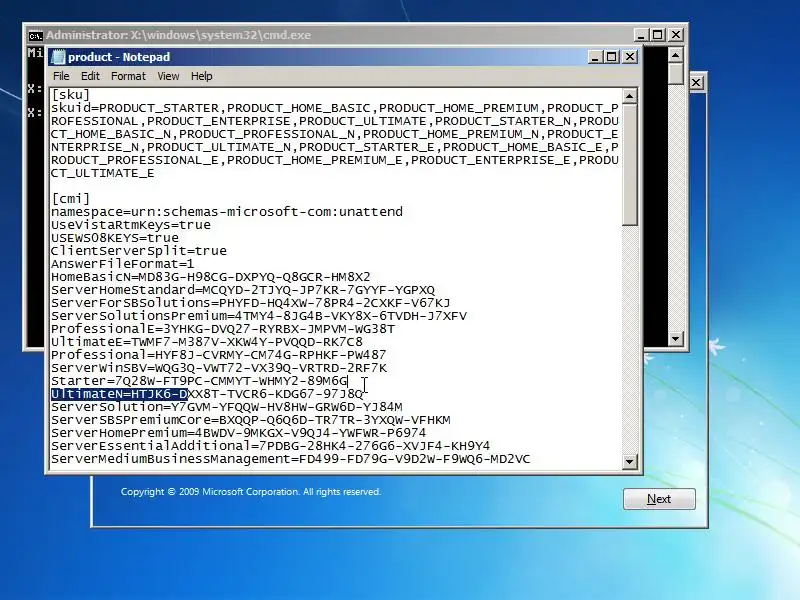Click the ServerHomePremium key line

click(x=238, y=433)
